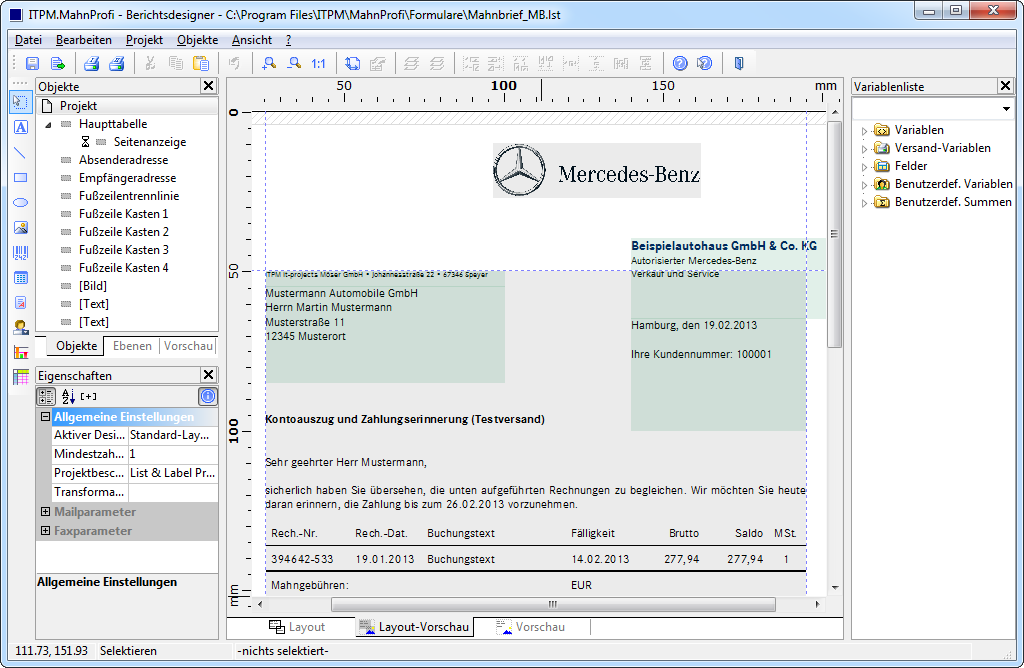This screenshot has height=668, width=1024.
Task: Open the Variablenliste filter dropdown arrow
Action: (x=1006, y=109)
